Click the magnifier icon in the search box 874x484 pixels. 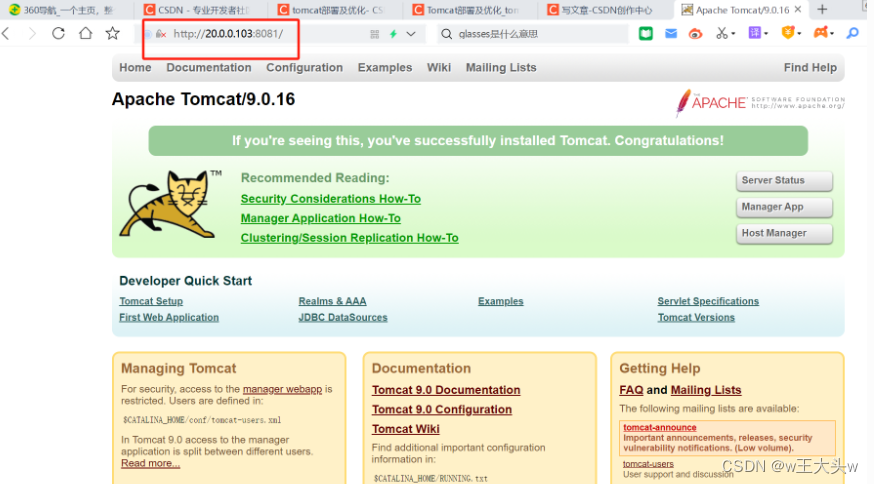click(446, 34)
